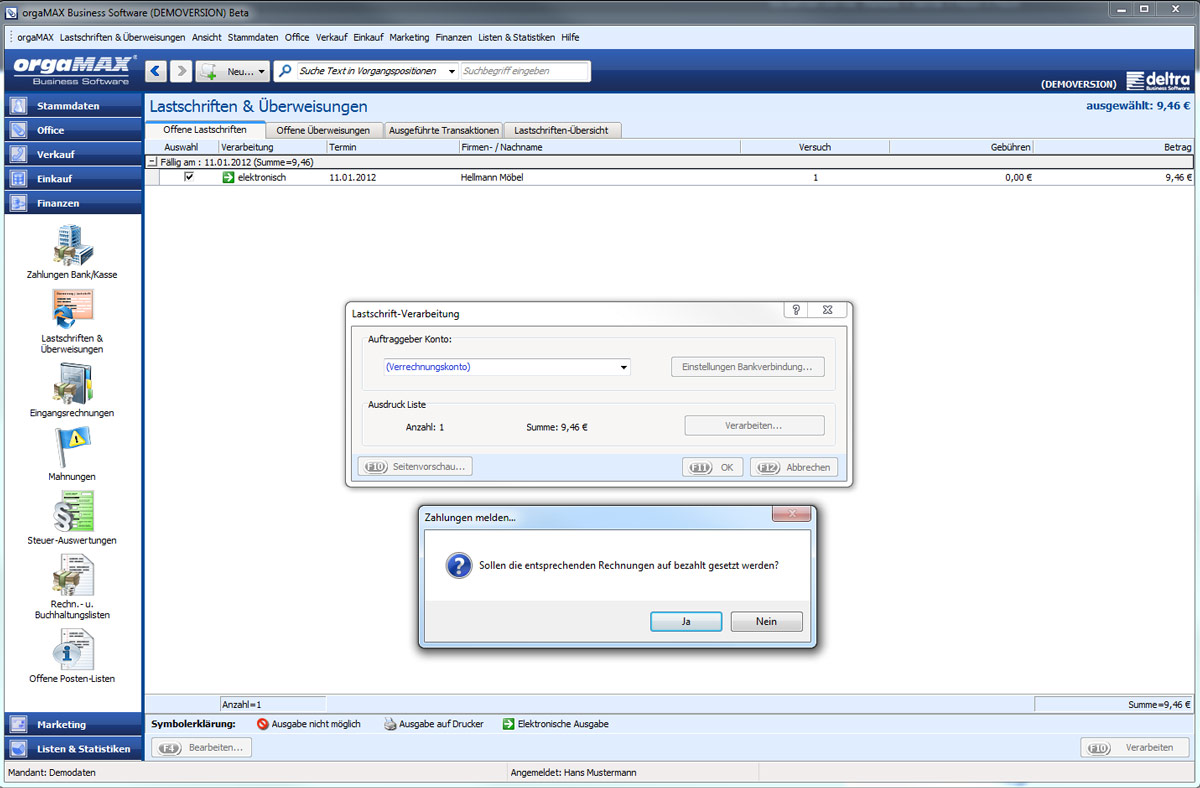
Task: Click the Einkauf section icon
Action: [17, 178]
